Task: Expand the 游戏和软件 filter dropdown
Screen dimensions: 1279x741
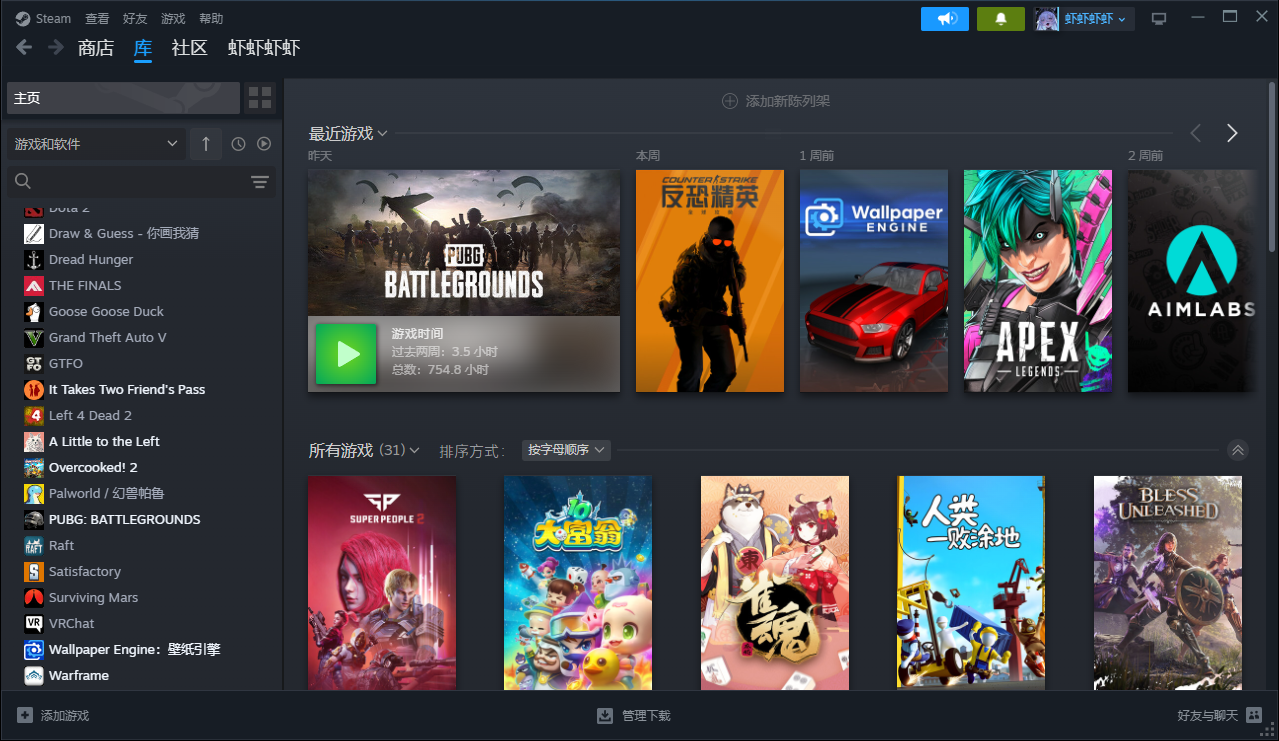Action: (x=96, y=144)
